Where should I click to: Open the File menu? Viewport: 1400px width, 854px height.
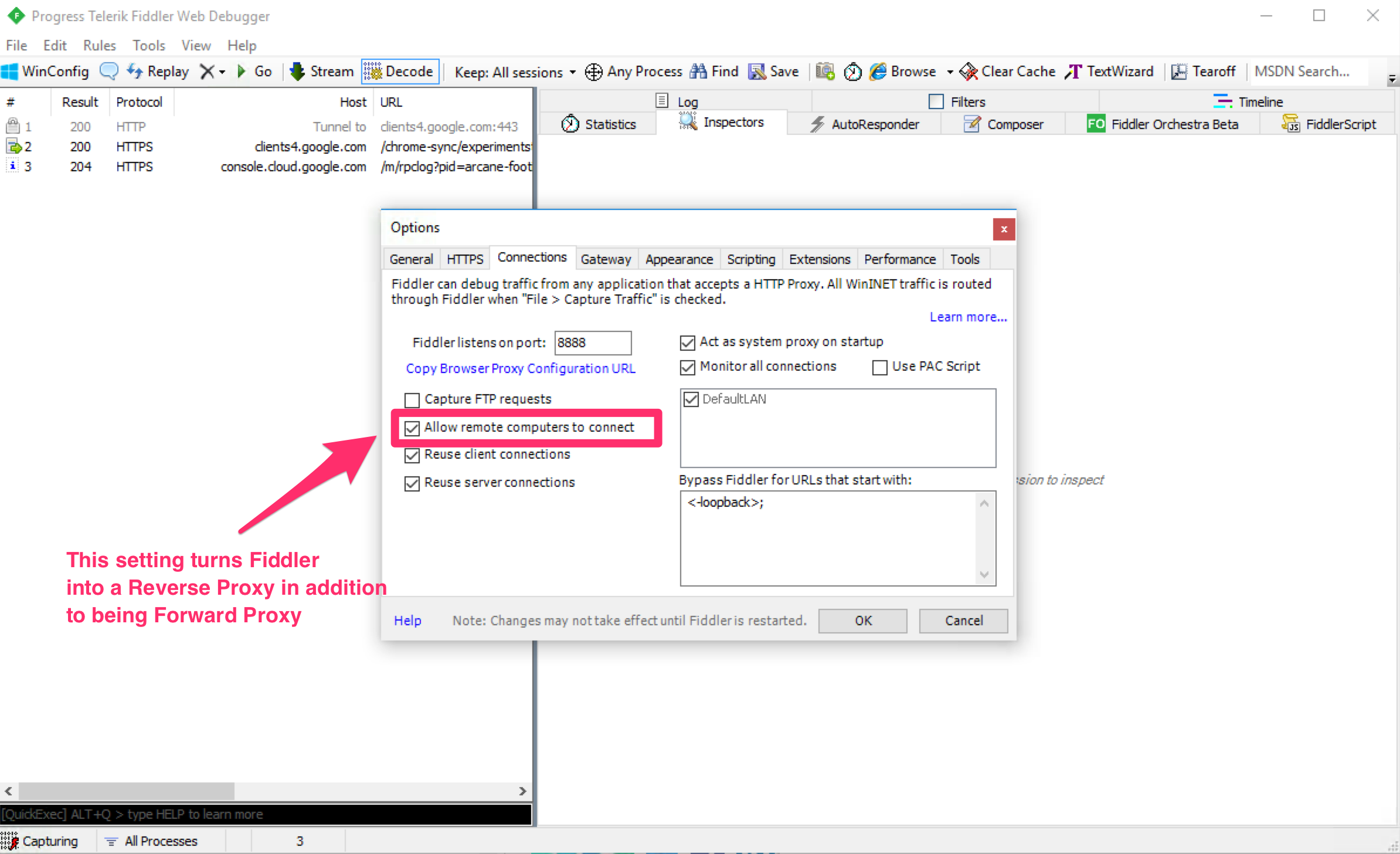click(16, 45)
